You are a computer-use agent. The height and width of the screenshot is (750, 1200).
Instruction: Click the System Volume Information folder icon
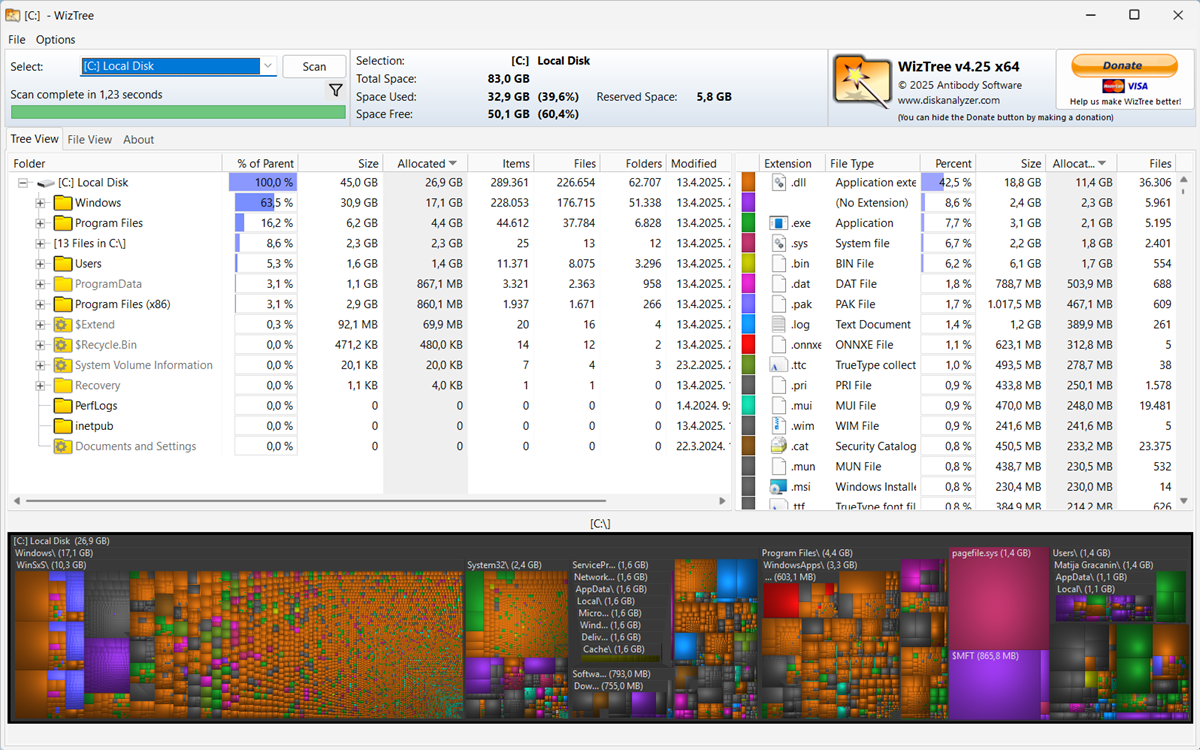(63, 365)
